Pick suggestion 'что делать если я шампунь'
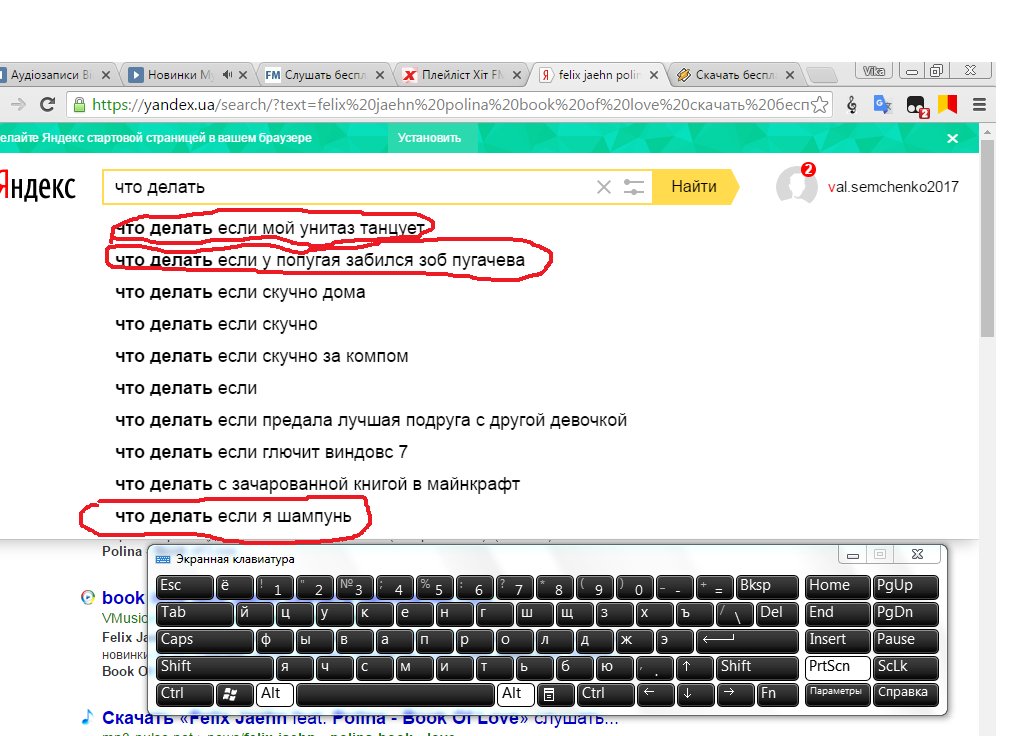This screenshot has height=736, width=1024. coord(233,516)
